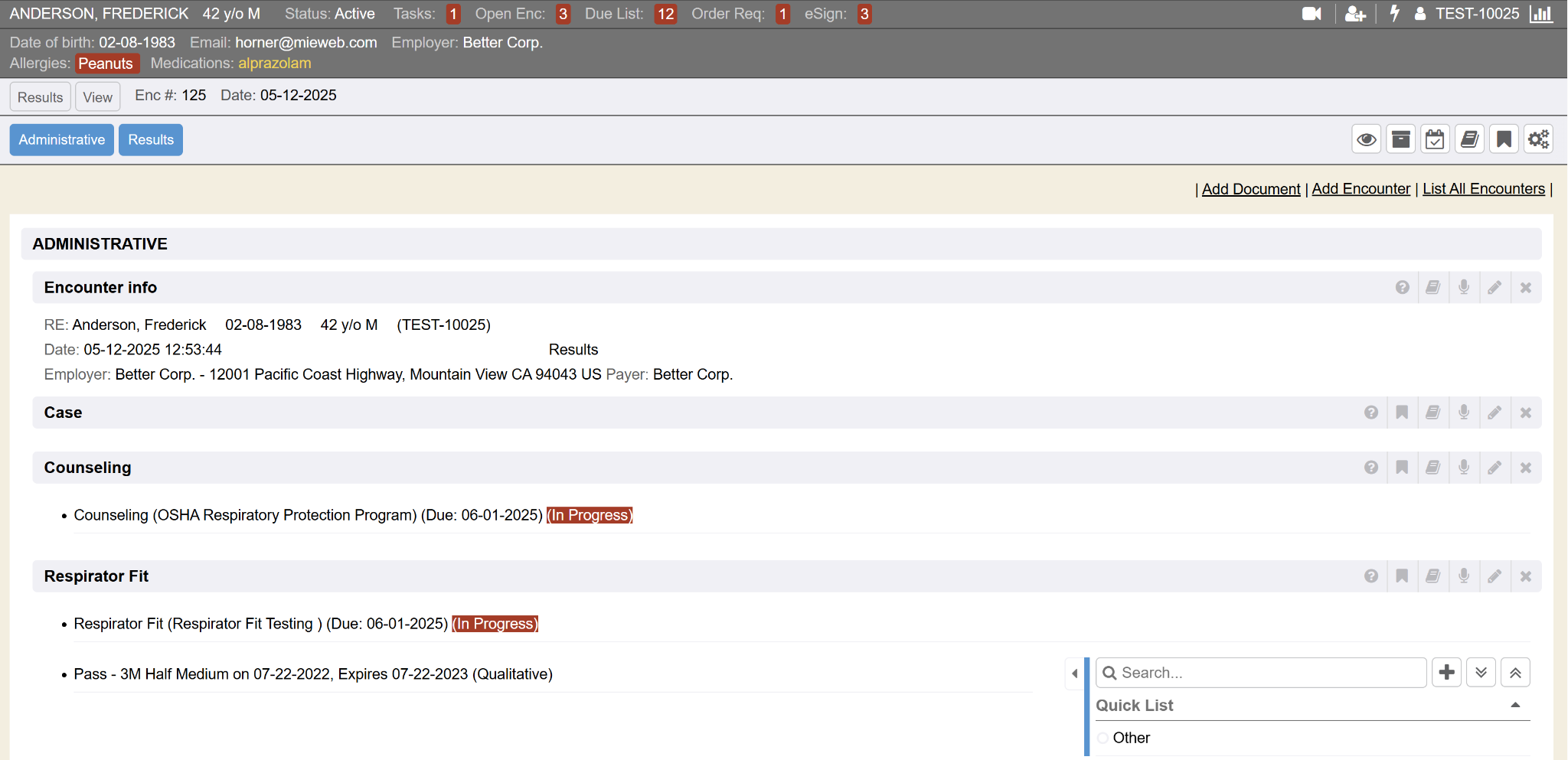Viewport: 1568px width, 760px height.
Task: Click the archive box toolbar icon
Action: (x=1400, y=139)
